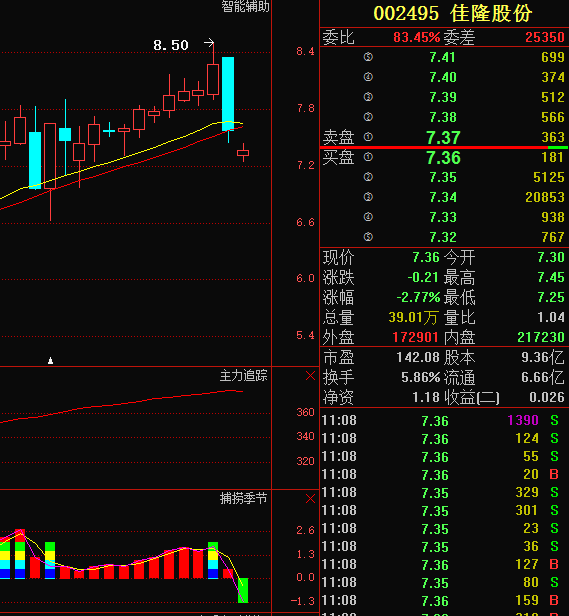Open the 智能辅助 label on the chart
The image size is (569, 616).
pyautogui.click(x=245, y=6)
